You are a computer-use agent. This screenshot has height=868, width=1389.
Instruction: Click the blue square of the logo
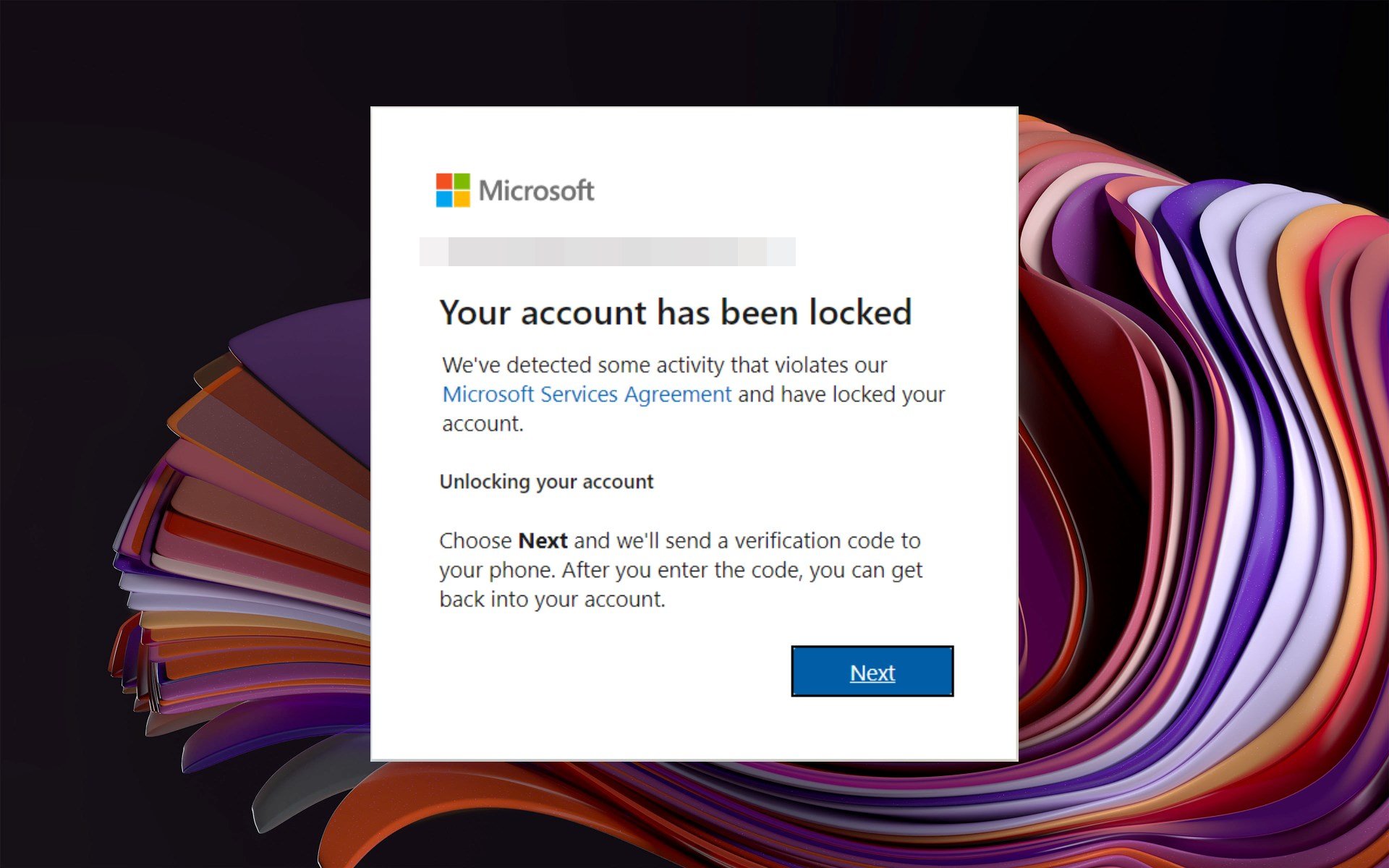(x=444, y=199)
